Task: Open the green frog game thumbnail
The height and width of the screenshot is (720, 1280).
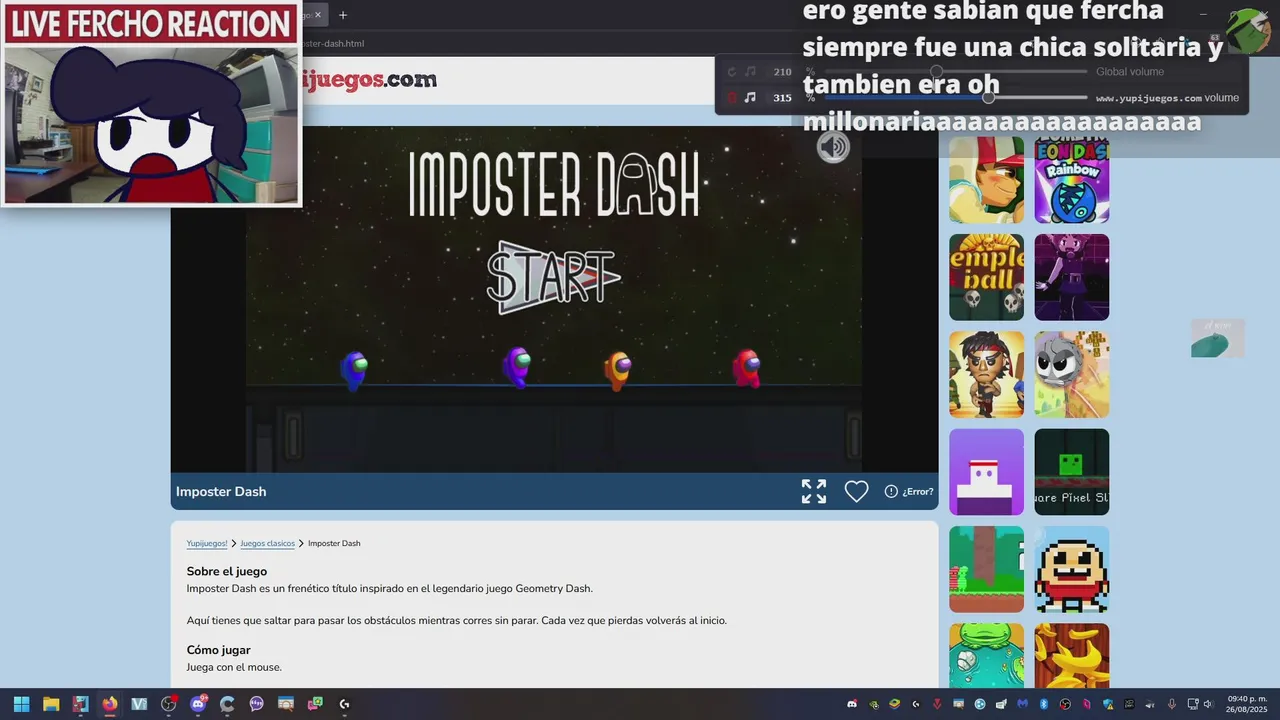Action: click(987, 656)
